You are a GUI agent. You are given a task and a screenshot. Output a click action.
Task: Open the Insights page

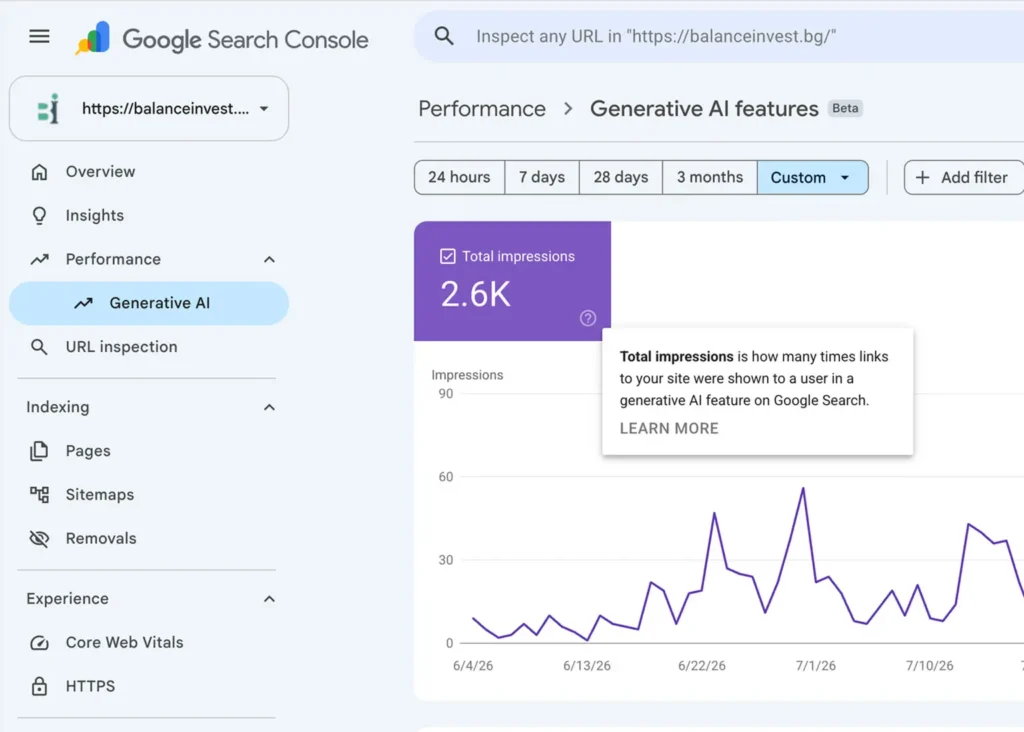pyautogui.click(x=149, y=215)
